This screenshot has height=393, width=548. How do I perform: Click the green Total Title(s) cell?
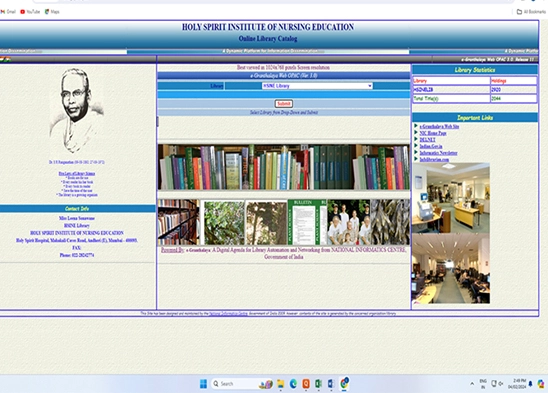(451, 99)
